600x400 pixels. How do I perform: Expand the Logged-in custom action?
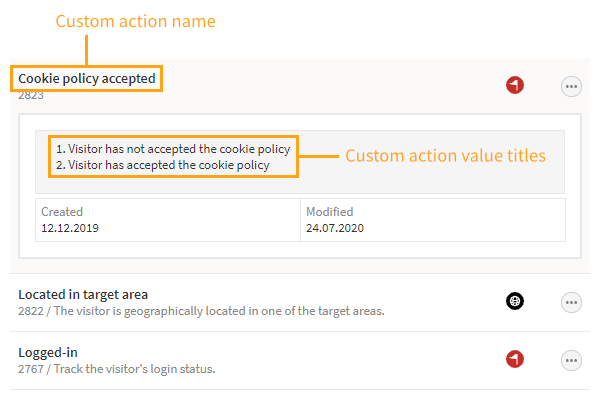point(48,352)
